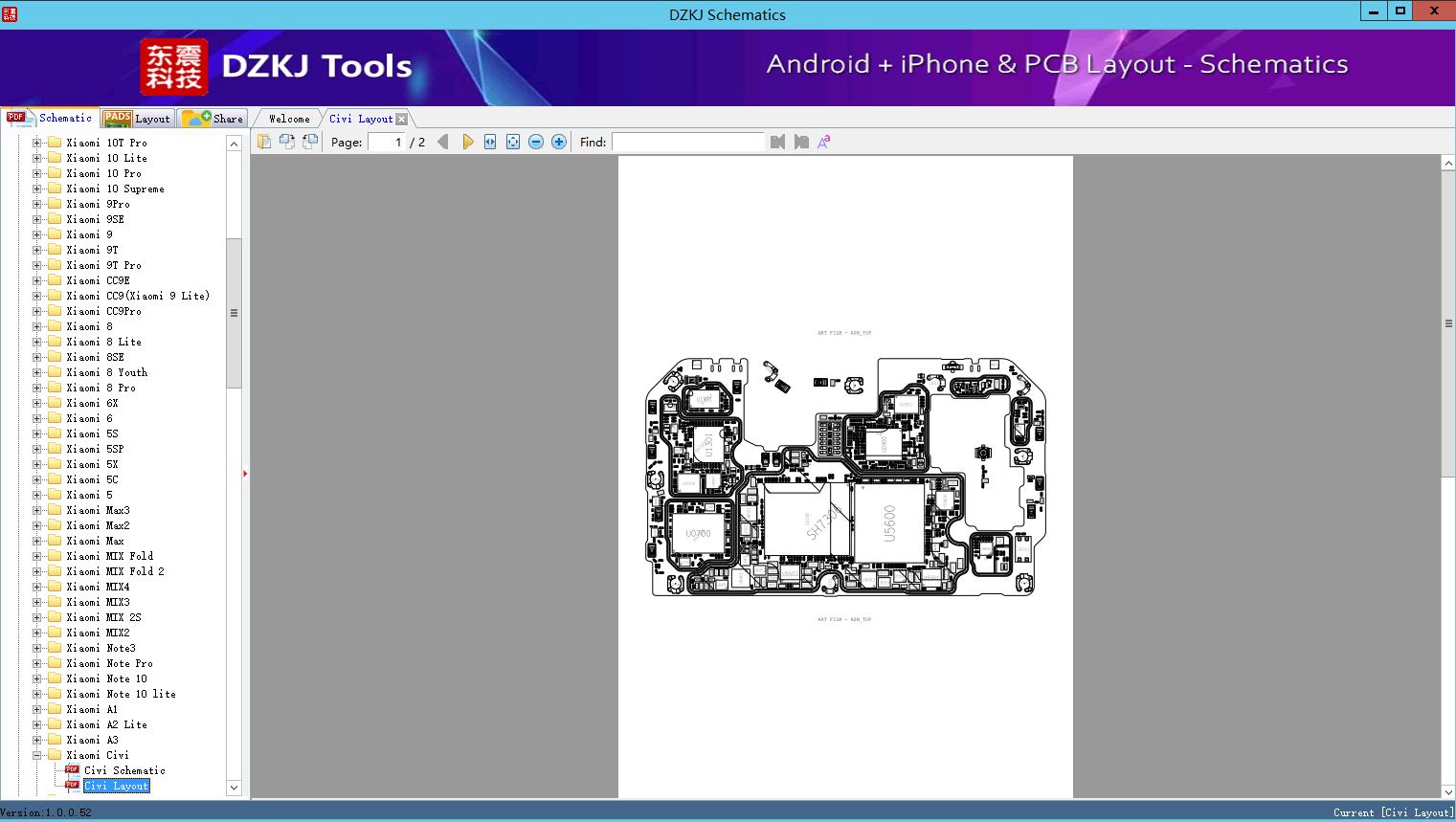Expand the Xiaomi 8 Youth node
1456x822 pixels.
(x=37, y=372)
